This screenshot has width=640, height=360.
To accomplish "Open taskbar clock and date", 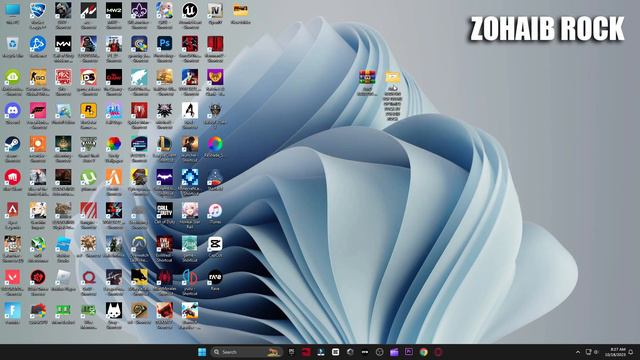I will 615,352.
